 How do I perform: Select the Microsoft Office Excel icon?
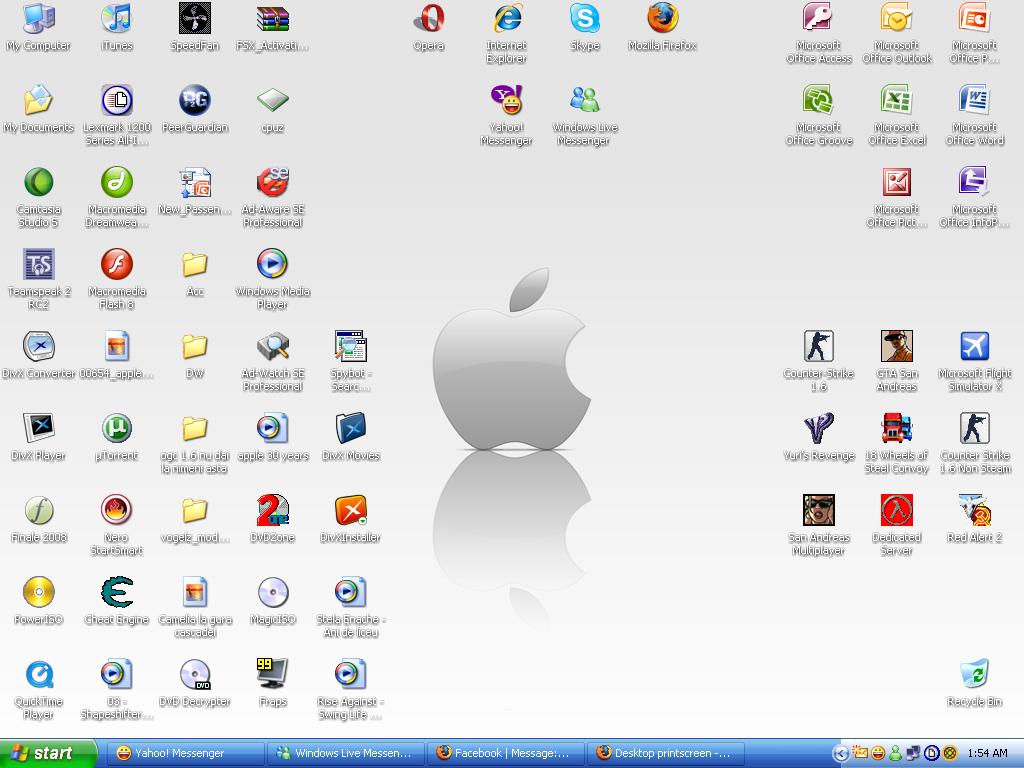896,101
